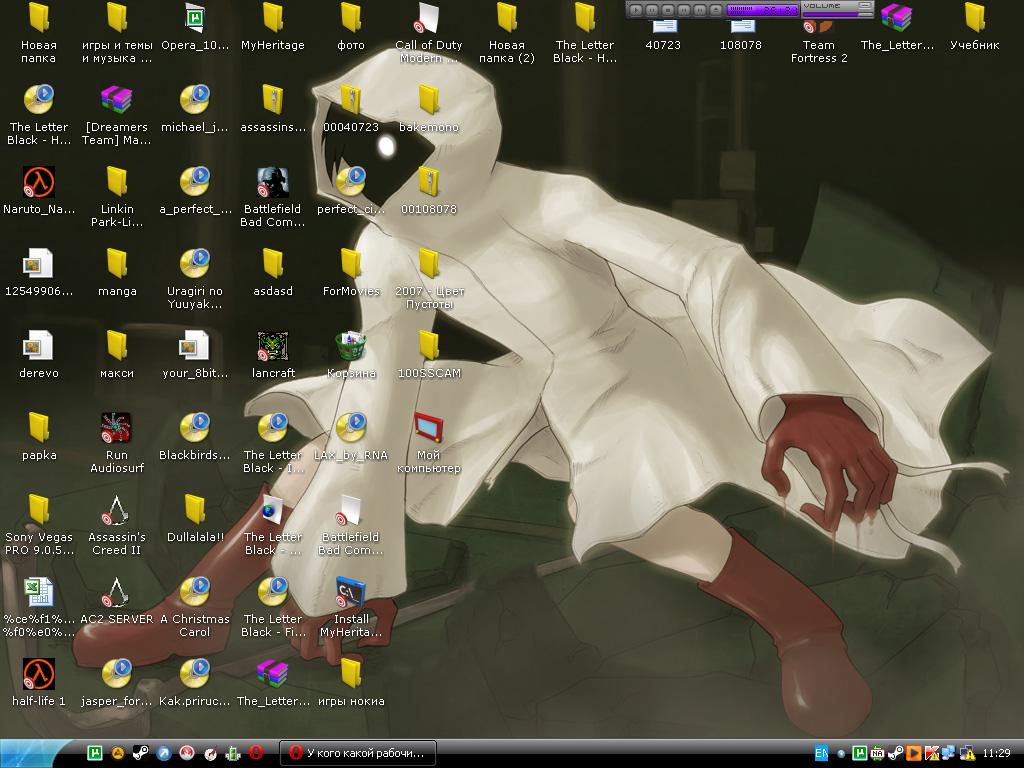Open the Корзина recycle bin

coord(350,347)
